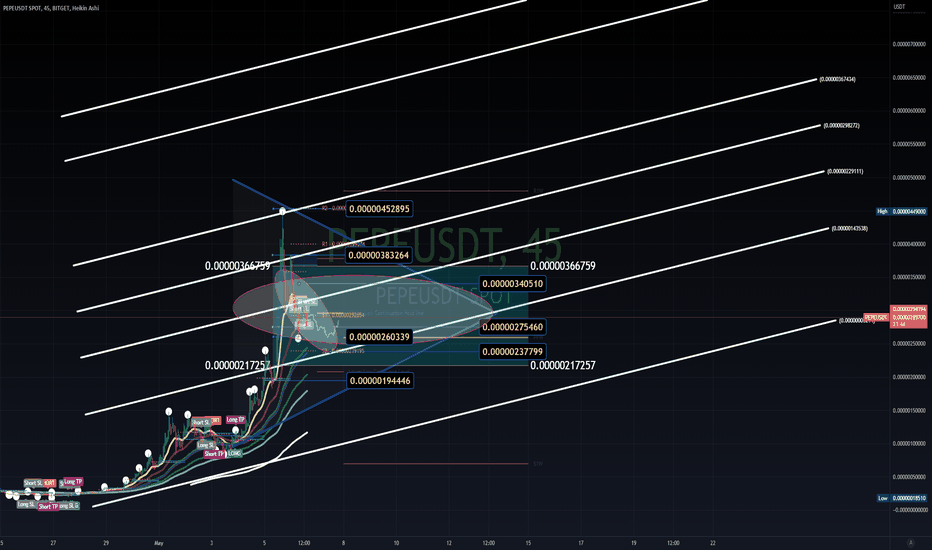Click the 0.00000100000 price axis tick

pos(909,444)
